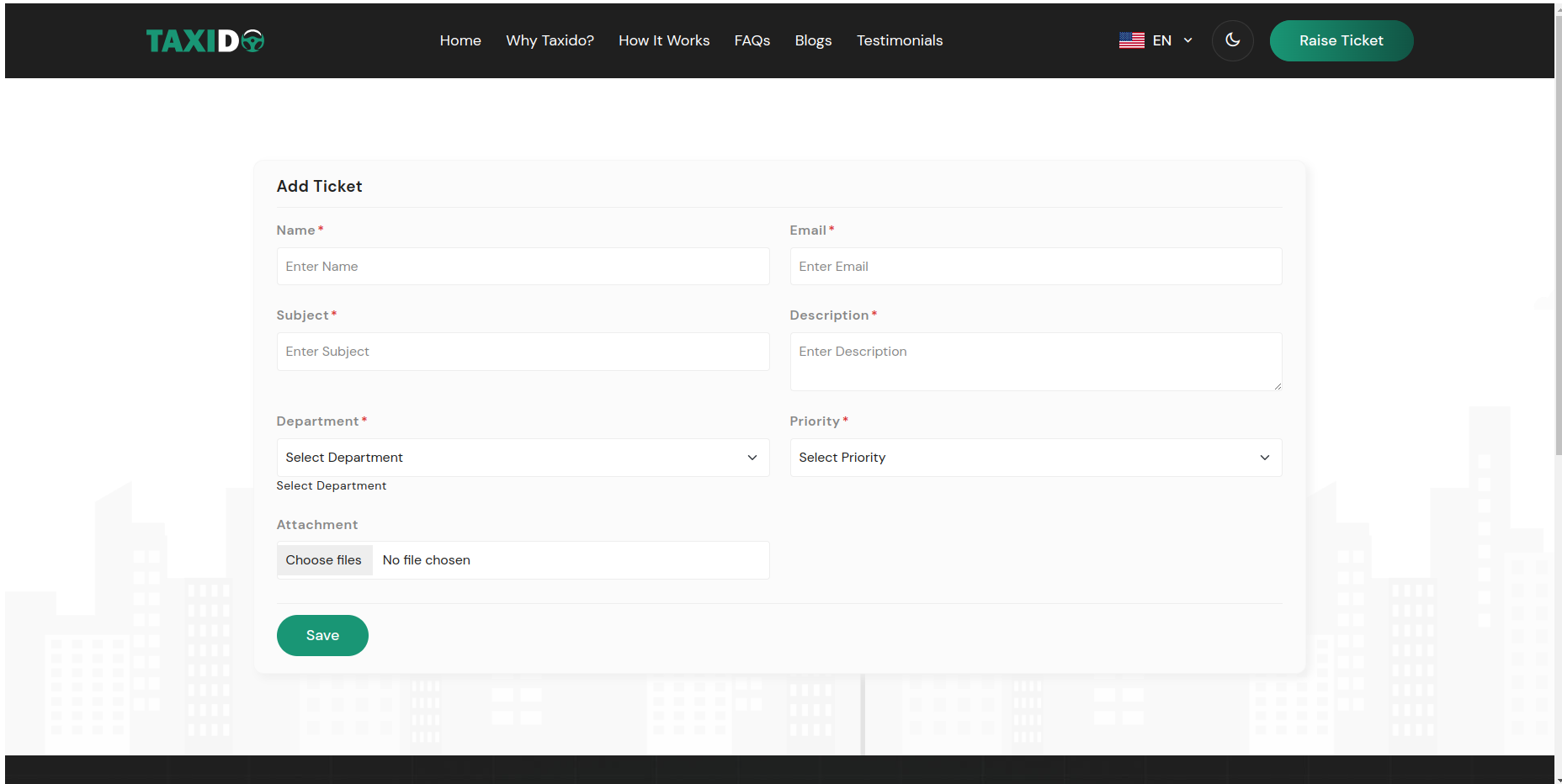Viewport: 1562px width, 784px height.
Task: Navigate to How It Works
Action: (664, 40)
